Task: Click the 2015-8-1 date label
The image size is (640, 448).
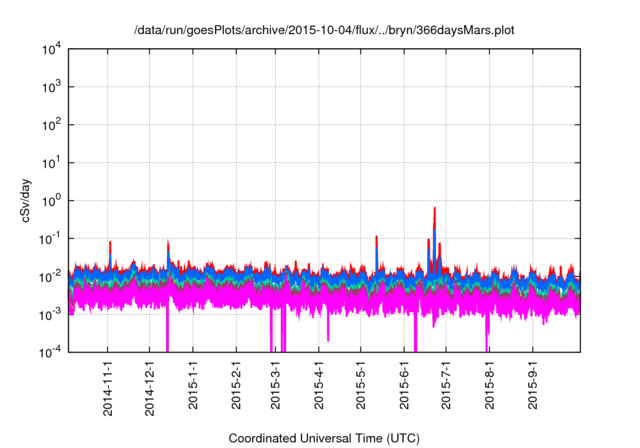Action: tap(489, 385)
